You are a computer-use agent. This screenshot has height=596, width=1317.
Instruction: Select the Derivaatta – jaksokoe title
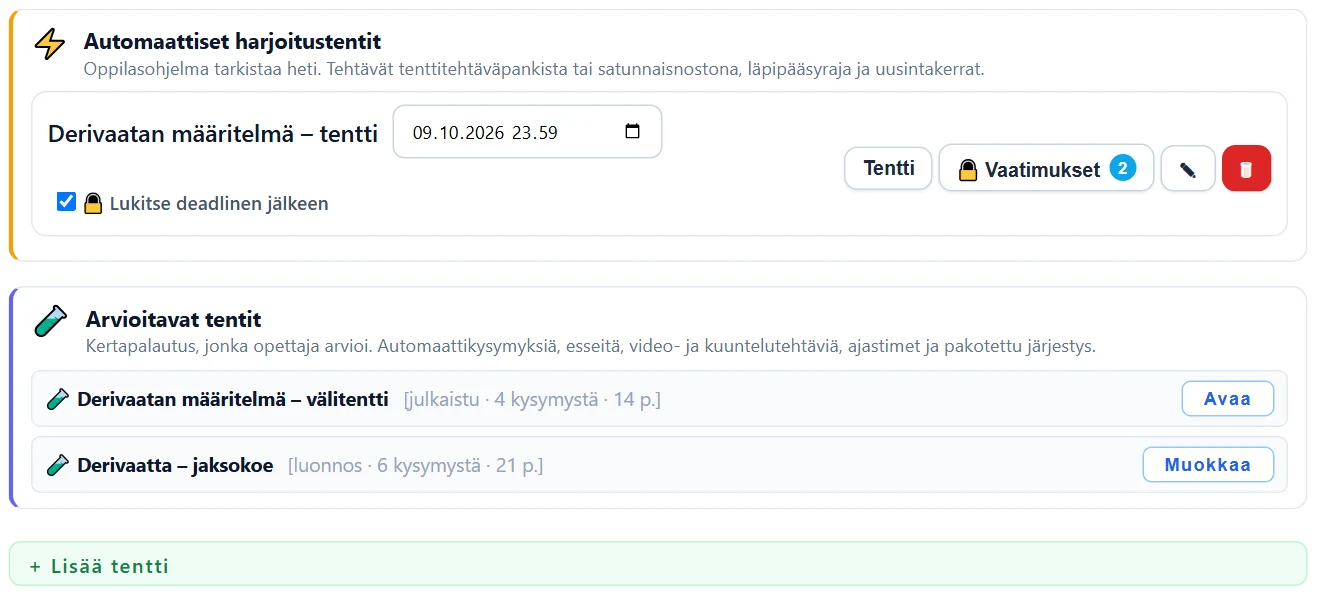[175, 465]
